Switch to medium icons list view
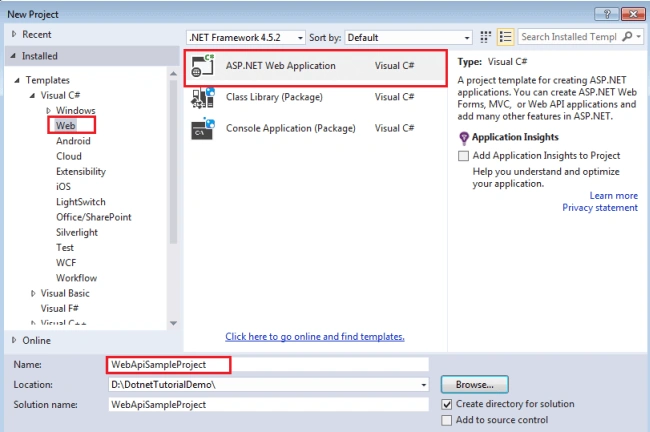Image resolution: width=650 pixels, height=432 pixels. [505, 37]
